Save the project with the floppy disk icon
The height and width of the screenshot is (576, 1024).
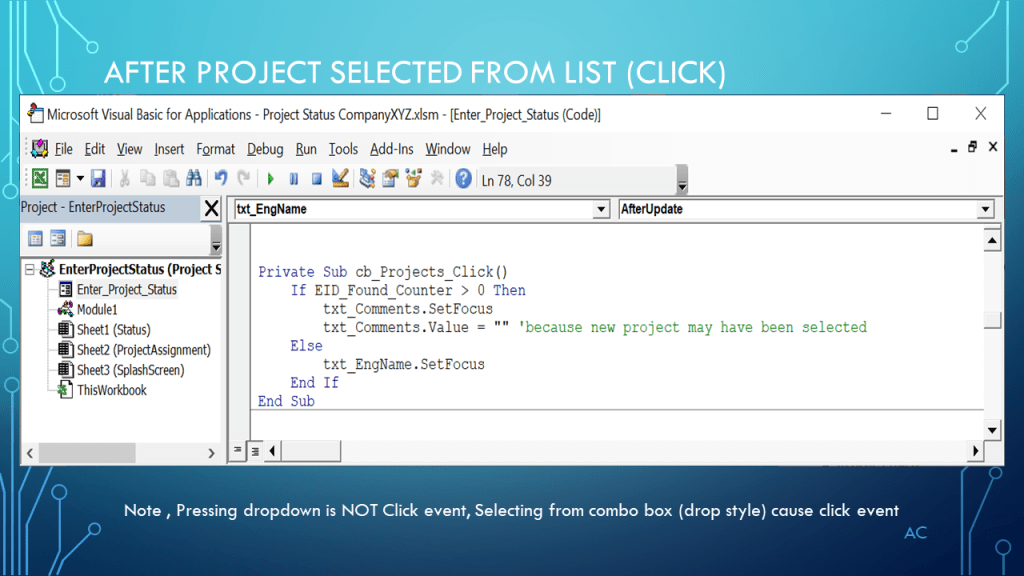coord(98,179)
